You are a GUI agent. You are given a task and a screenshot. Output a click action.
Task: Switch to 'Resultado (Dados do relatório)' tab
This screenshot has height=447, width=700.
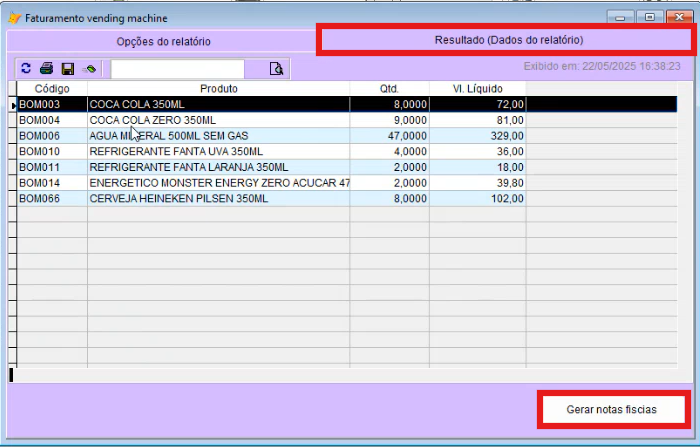pyautogui.click(x=507, y=40)
